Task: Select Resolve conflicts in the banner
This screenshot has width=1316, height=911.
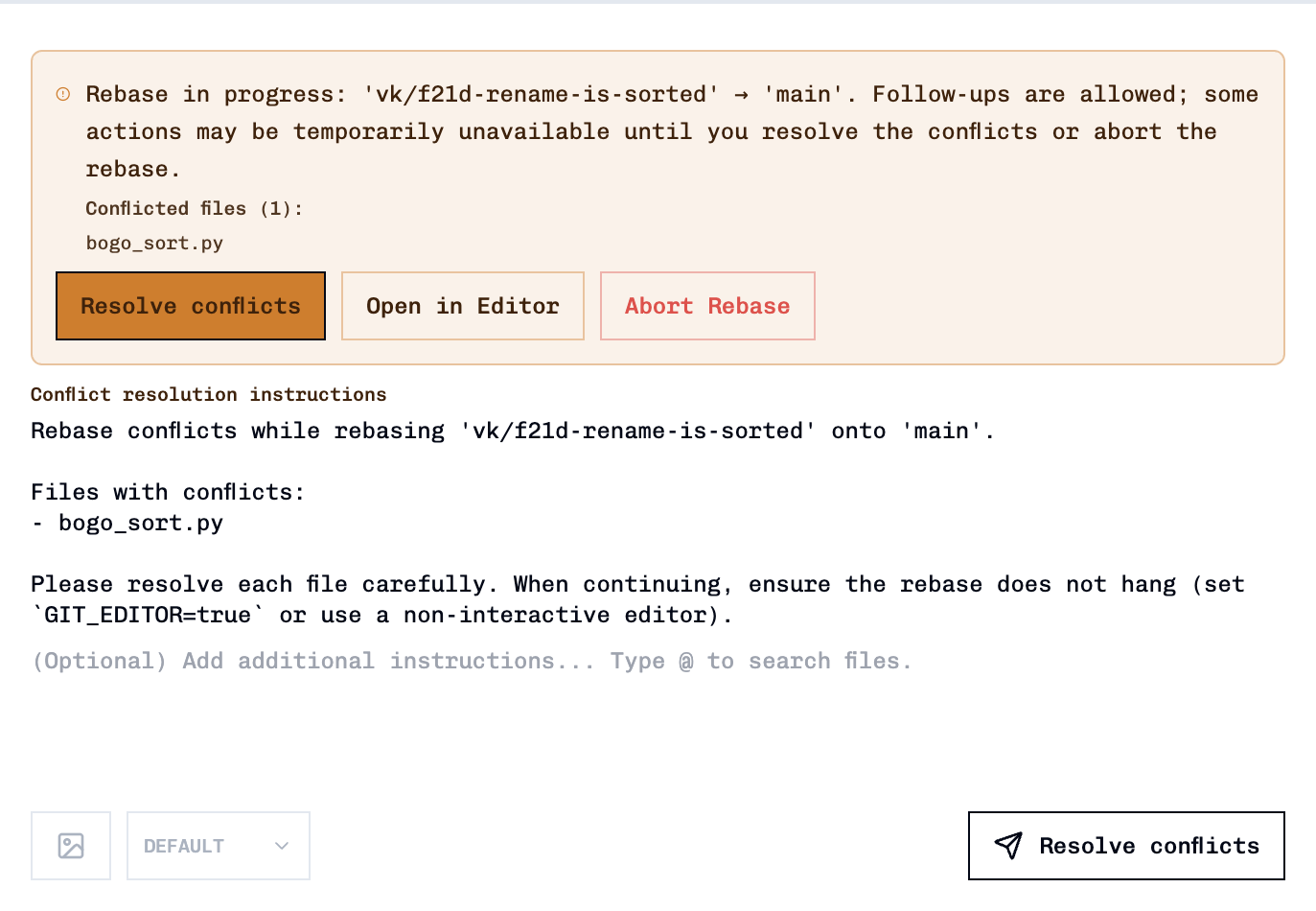Action: point(190,305)
